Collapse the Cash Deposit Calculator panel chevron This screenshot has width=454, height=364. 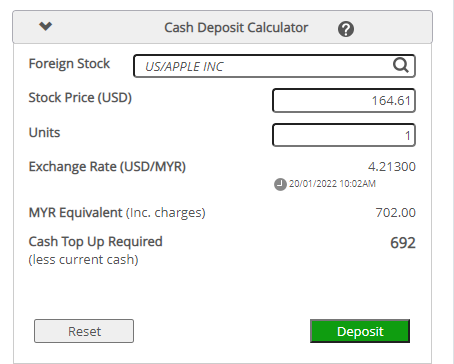pyautogui.click(x=45, y=26)
